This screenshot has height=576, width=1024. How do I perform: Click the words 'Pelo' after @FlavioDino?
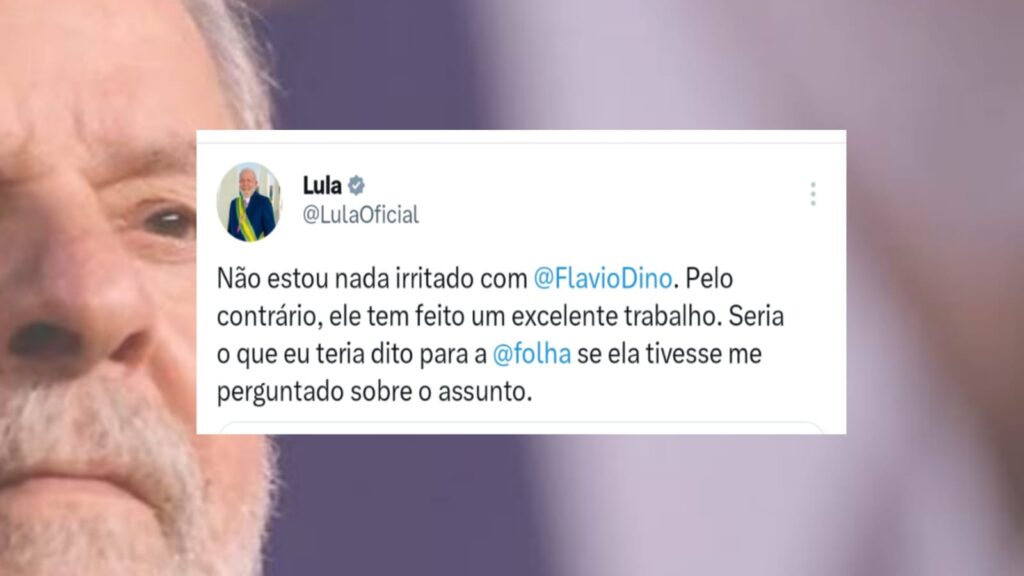(x=709, y=279)
